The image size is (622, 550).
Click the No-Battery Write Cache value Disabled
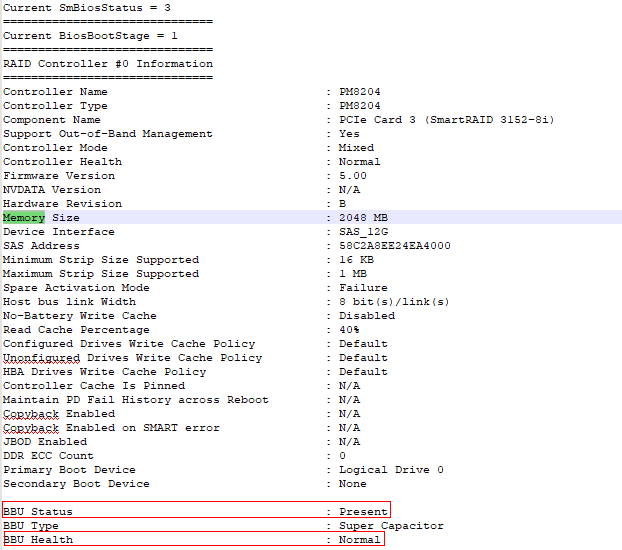pyautogui.click(x=366, y=316)
